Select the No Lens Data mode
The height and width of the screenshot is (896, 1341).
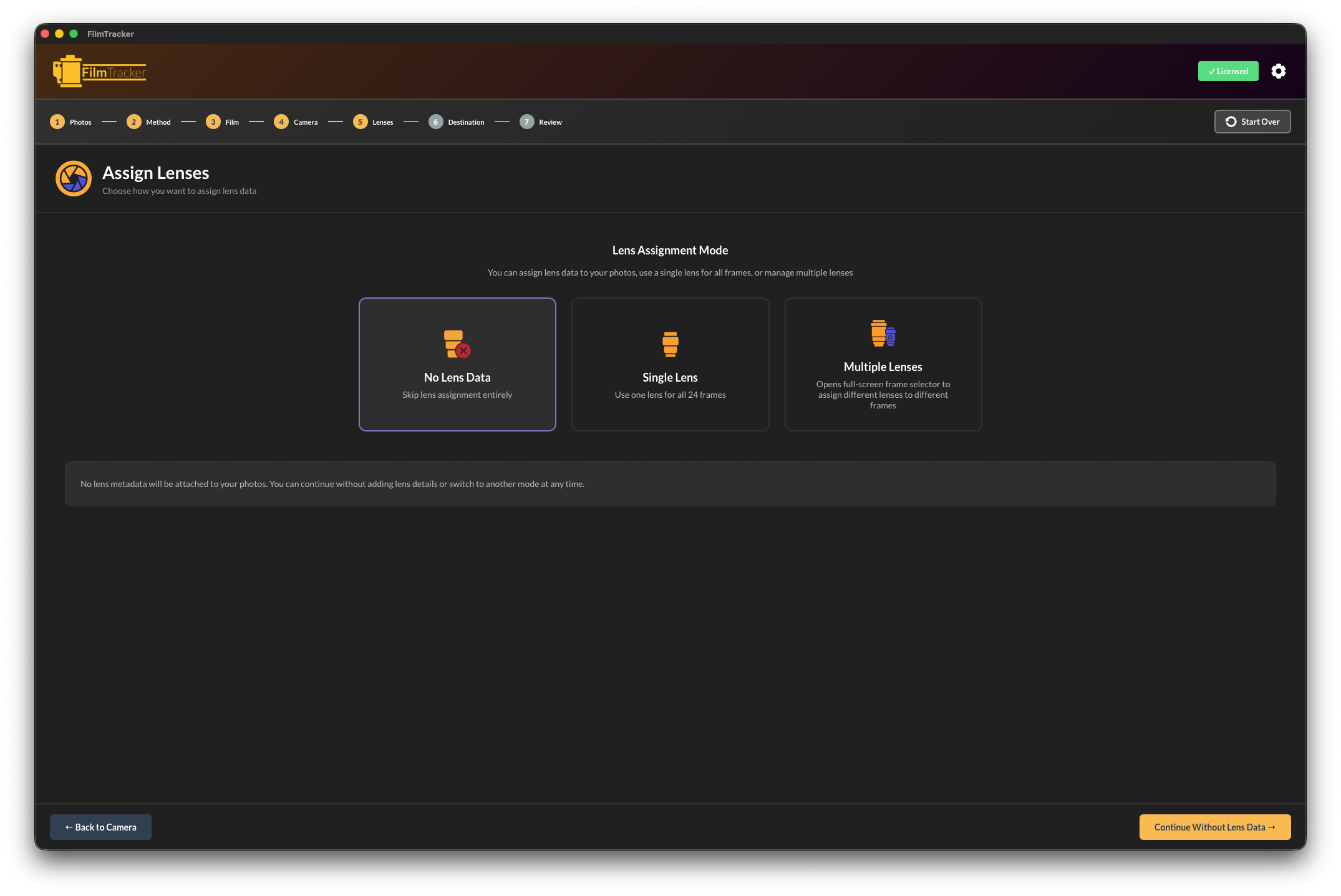pos(457,364)
